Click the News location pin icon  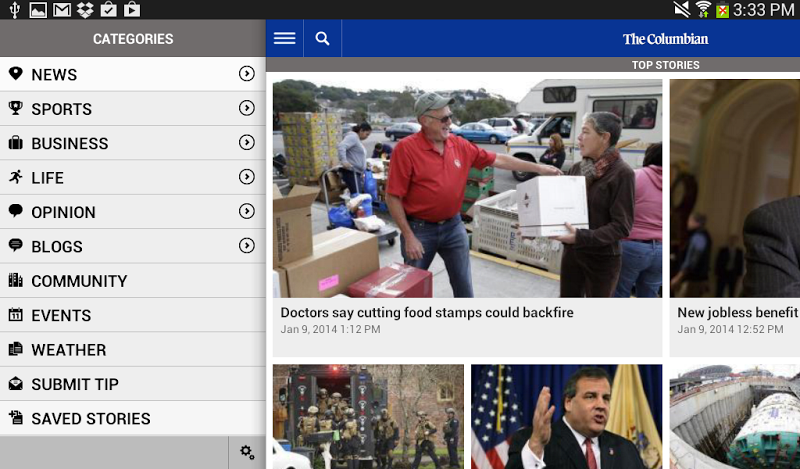coord(16,73)
